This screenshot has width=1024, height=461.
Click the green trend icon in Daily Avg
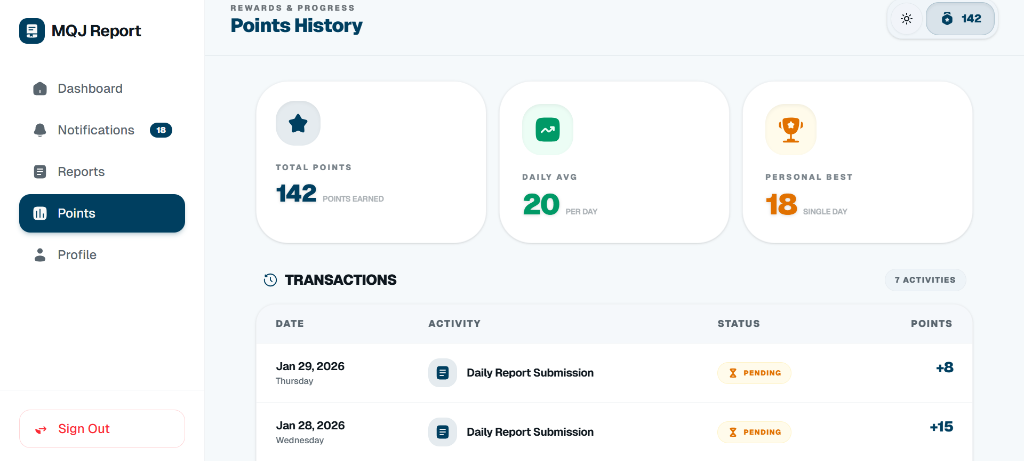pos(547,130)
